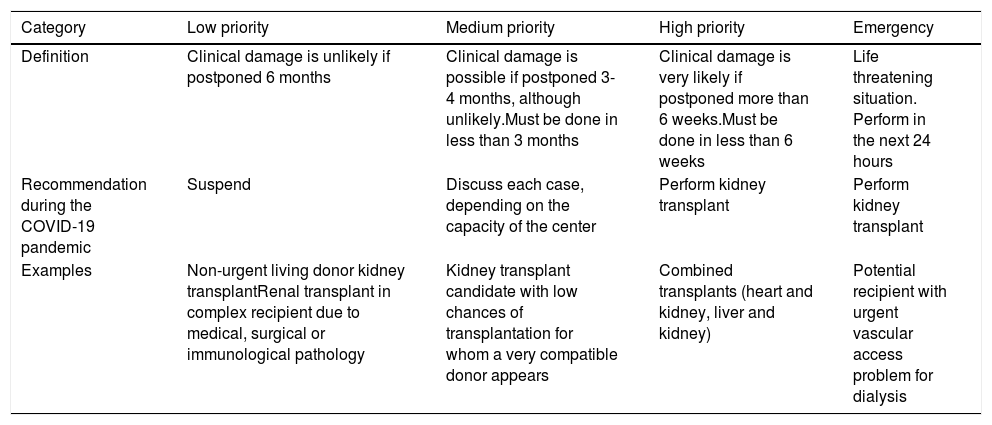The width and height of the screenshot is (992, 425).
Task: Click the High priority definition about 6 weeks
Action: click(734, 108)
